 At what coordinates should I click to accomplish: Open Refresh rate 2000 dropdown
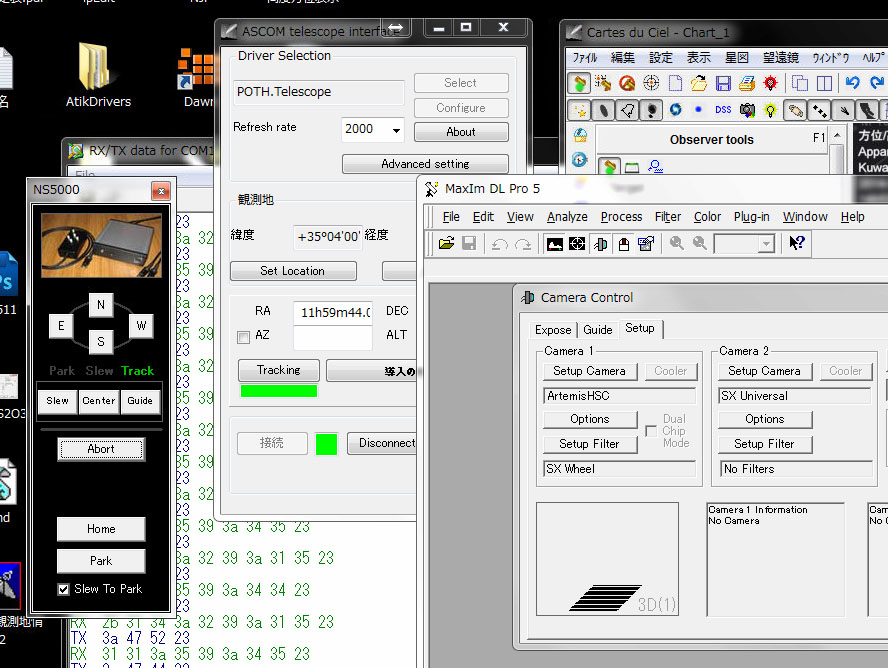click(x=396, y=130)
